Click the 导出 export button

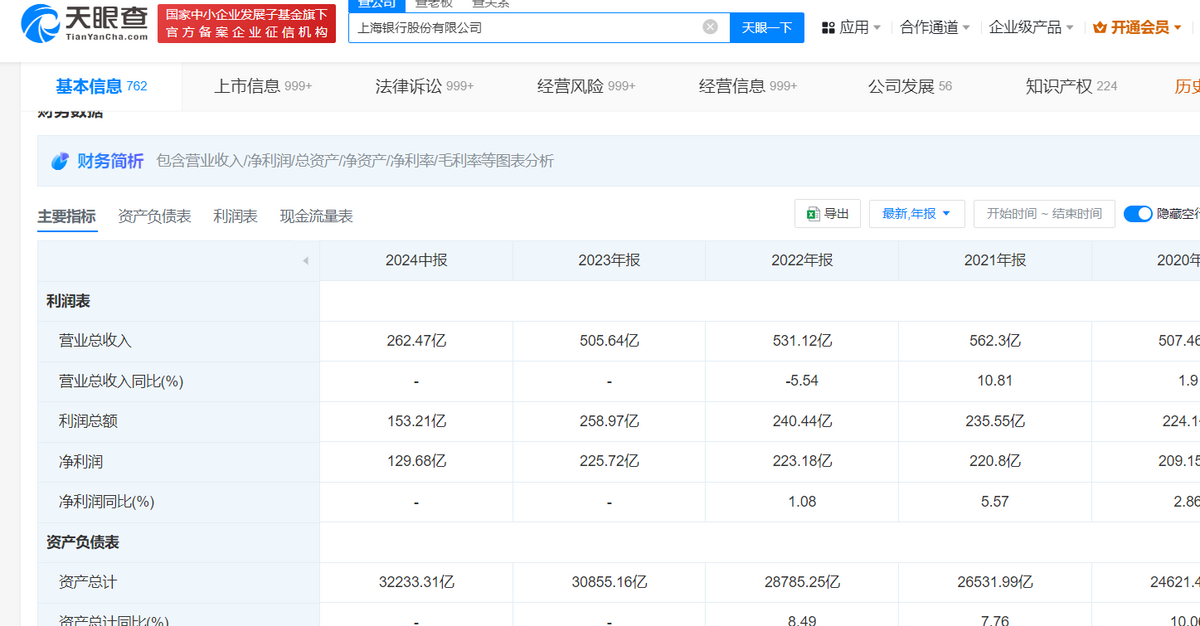pyautogui.click(x=827, y=213)
